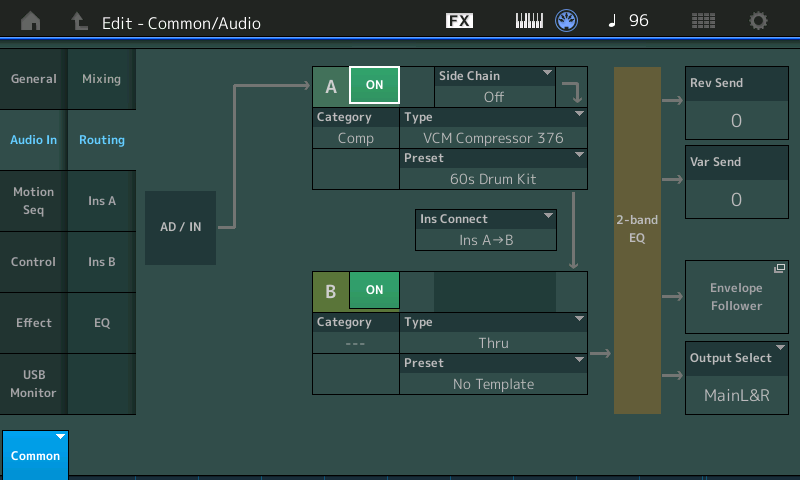The image size is (800, 480).
Task: Toggle Insert A ON switch
Action: (374, 85)
